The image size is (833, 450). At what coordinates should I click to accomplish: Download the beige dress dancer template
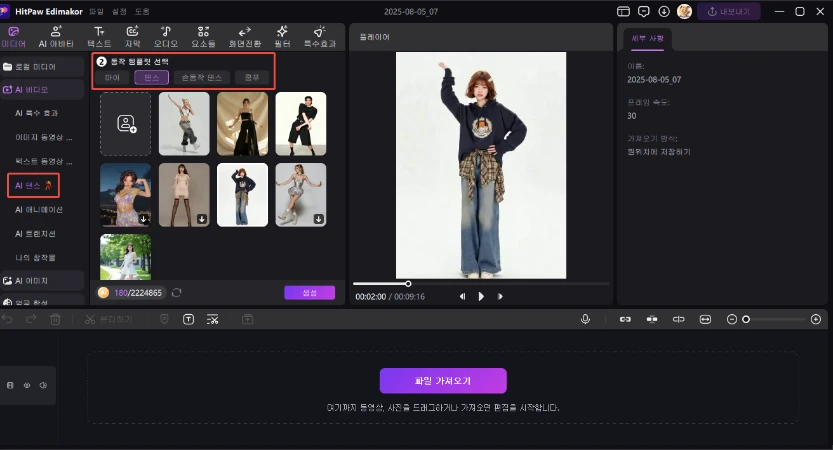coord(202,219)
